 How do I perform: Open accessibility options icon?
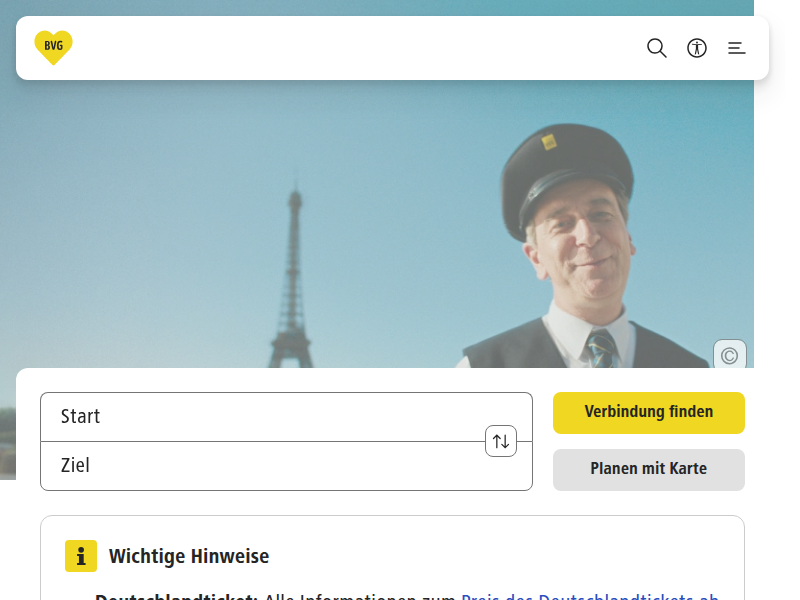697,48
